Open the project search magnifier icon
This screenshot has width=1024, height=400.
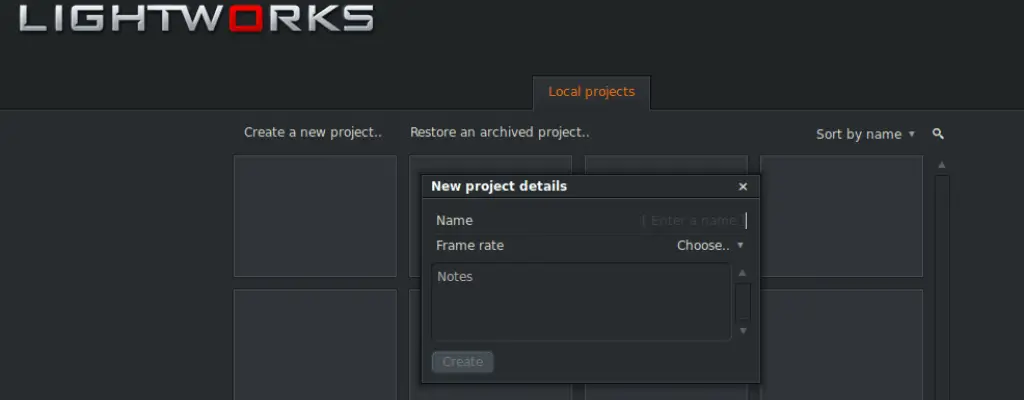938,134
